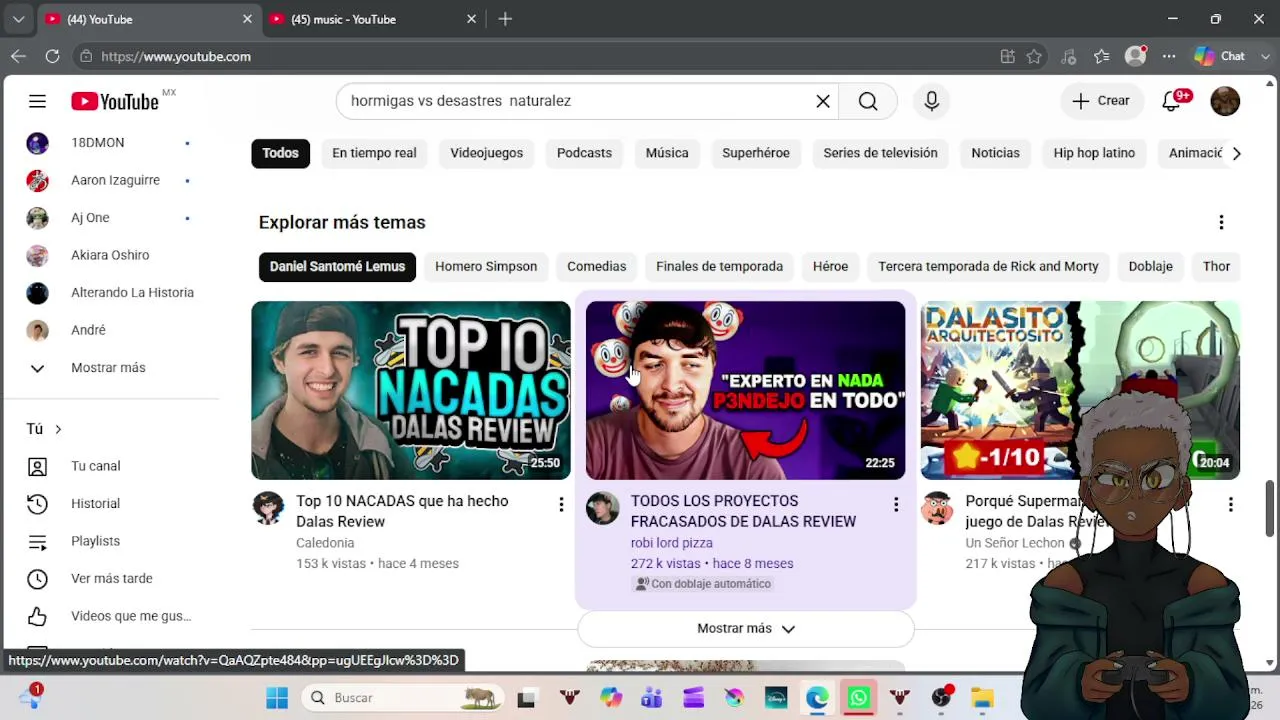The height and width of the screenshot is (720, 1280).
Task: Show more filter chips with the right arrow
Action: coord(1236,154)
